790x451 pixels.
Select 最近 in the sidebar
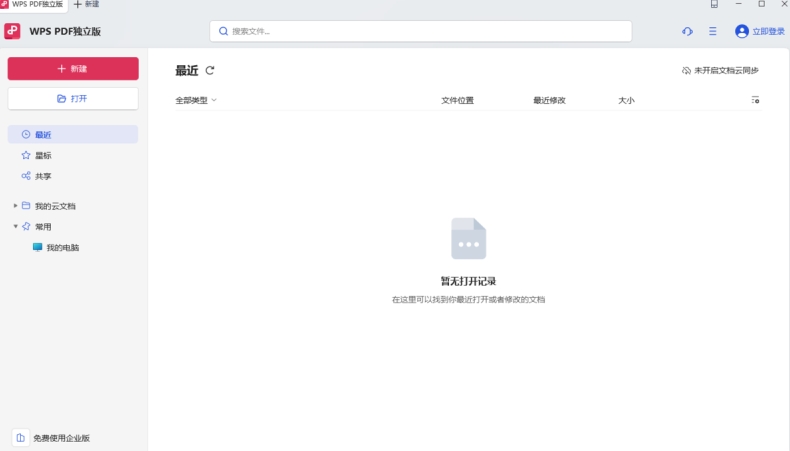[73, 135]
